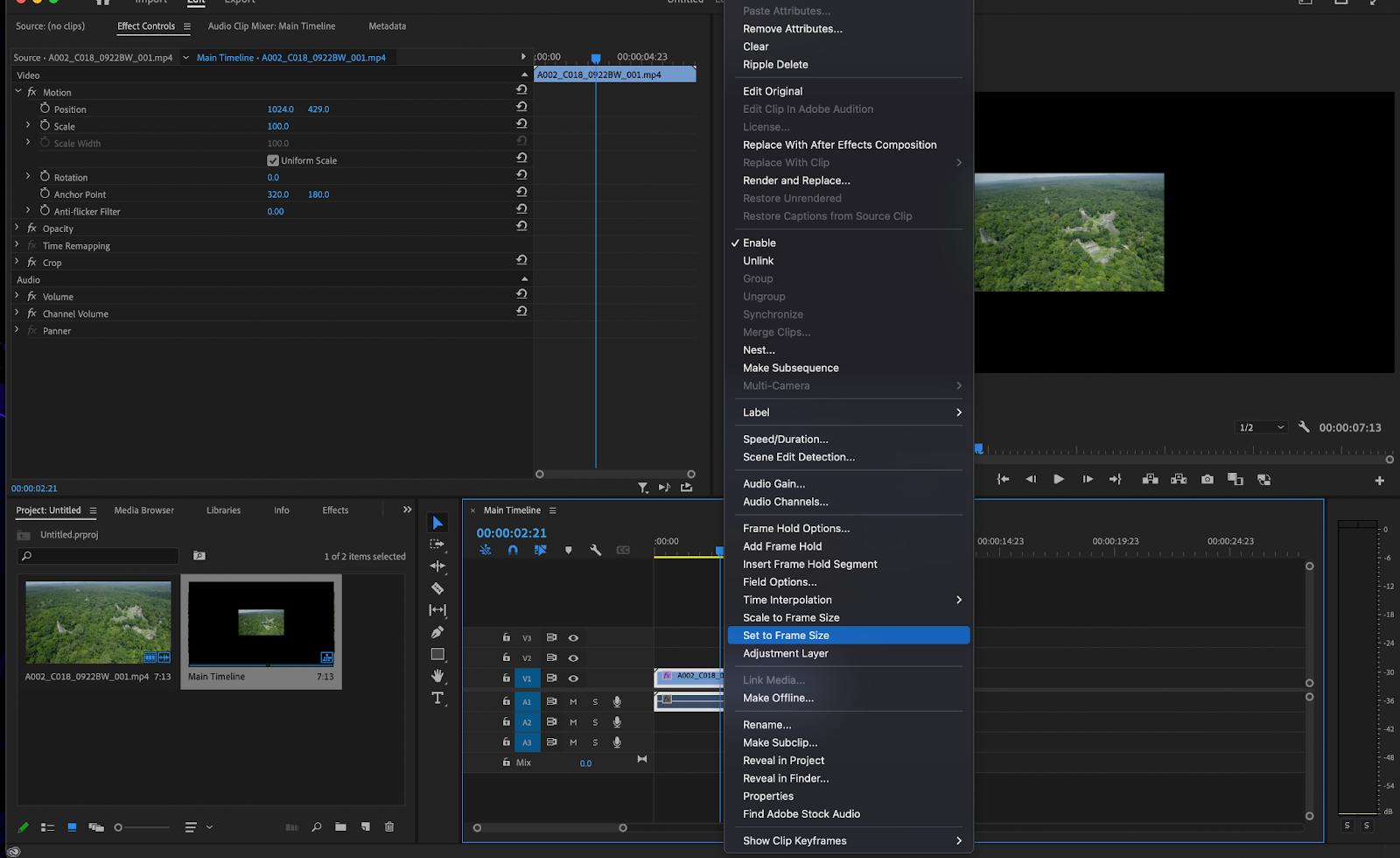The height and width of the screenshot is (858, 1400).
Task: Select the Hand tool
Action: (x=437, y=676)
